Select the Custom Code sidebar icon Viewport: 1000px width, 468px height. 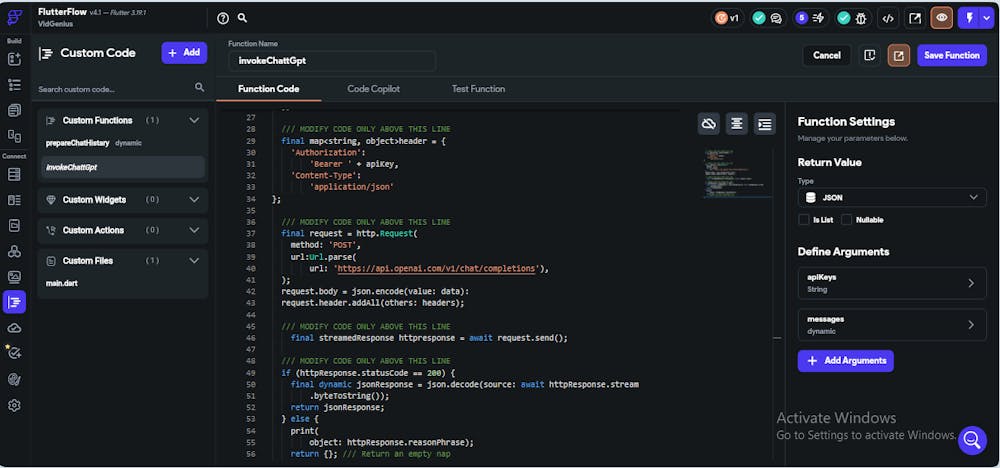14,302
